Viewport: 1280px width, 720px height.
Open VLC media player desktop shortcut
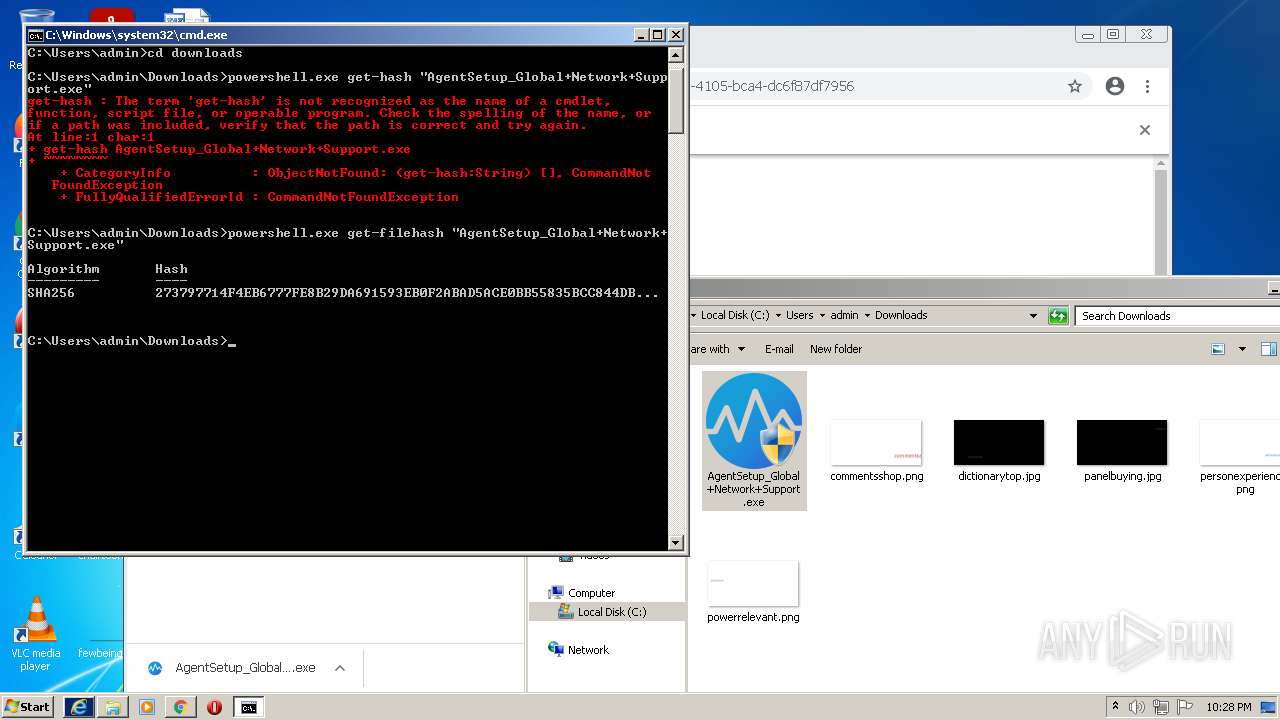pos(37,634)
